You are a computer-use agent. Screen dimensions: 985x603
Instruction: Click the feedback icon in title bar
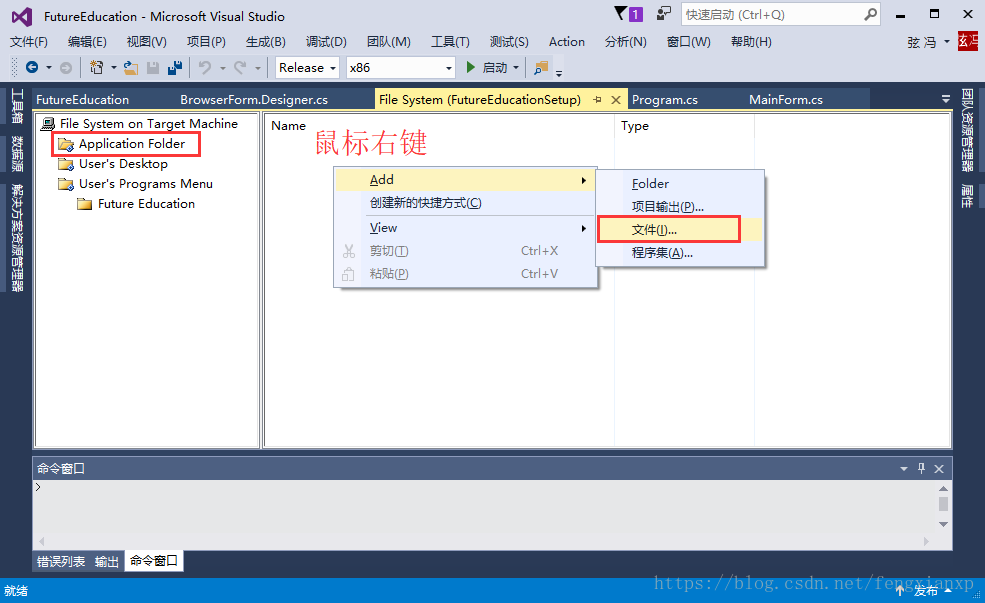(663, 13)
